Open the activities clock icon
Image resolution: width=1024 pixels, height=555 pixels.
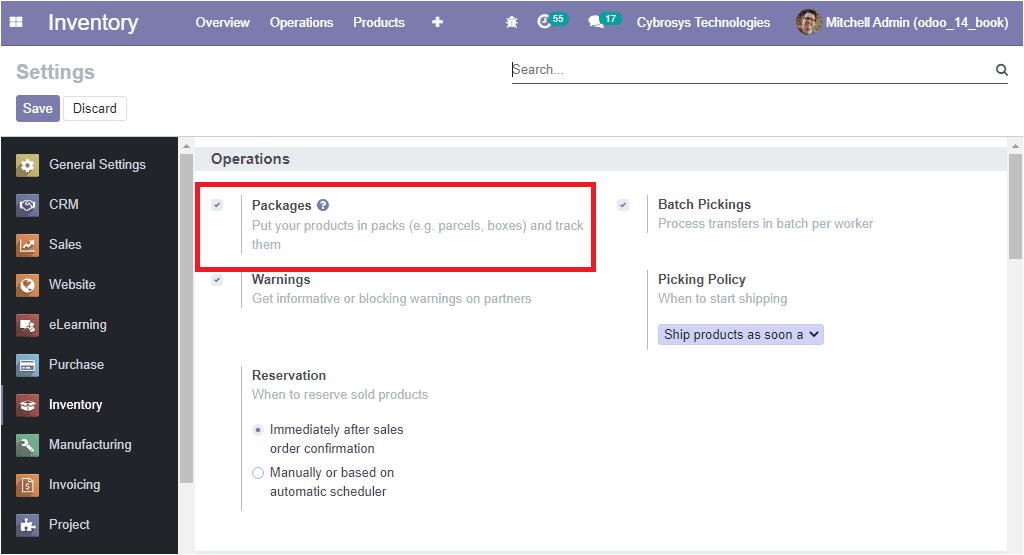[545, 21]
